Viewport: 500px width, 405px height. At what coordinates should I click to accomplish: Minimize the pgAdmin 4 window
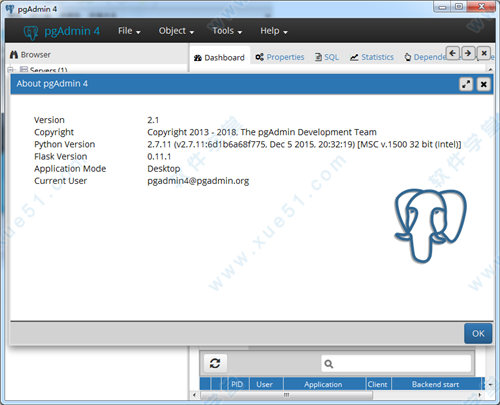[442, 7]
